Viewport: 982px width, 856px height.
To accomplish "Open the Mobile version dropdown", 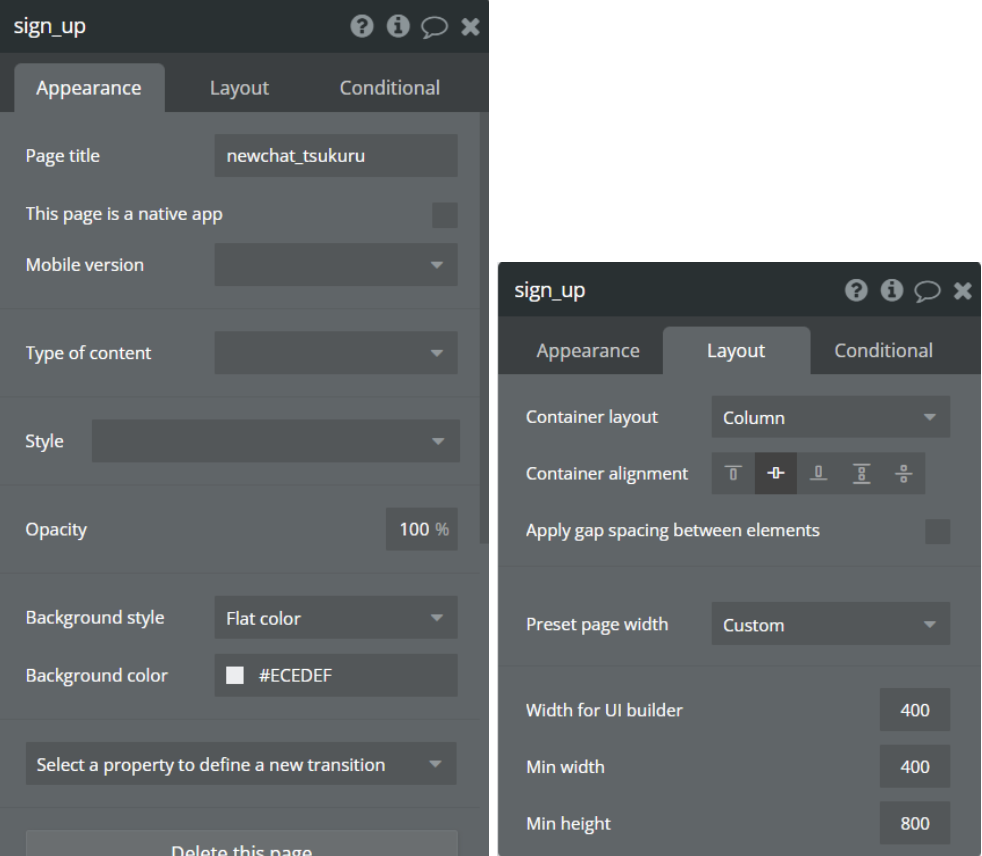I will click(x=336, y=265).
